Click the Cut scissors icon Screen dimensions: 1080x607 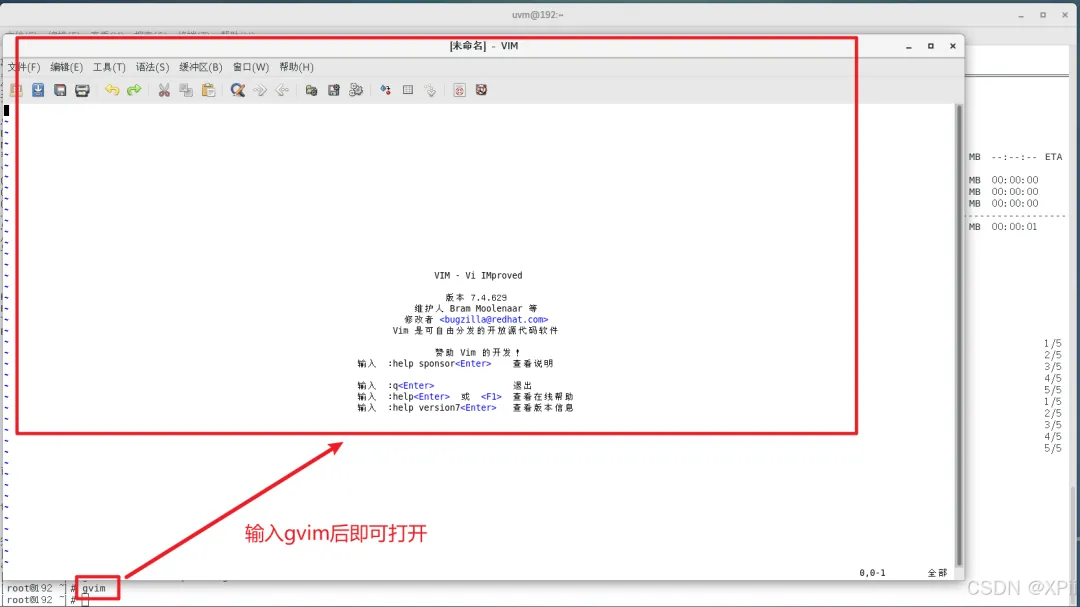click(164, 90)
